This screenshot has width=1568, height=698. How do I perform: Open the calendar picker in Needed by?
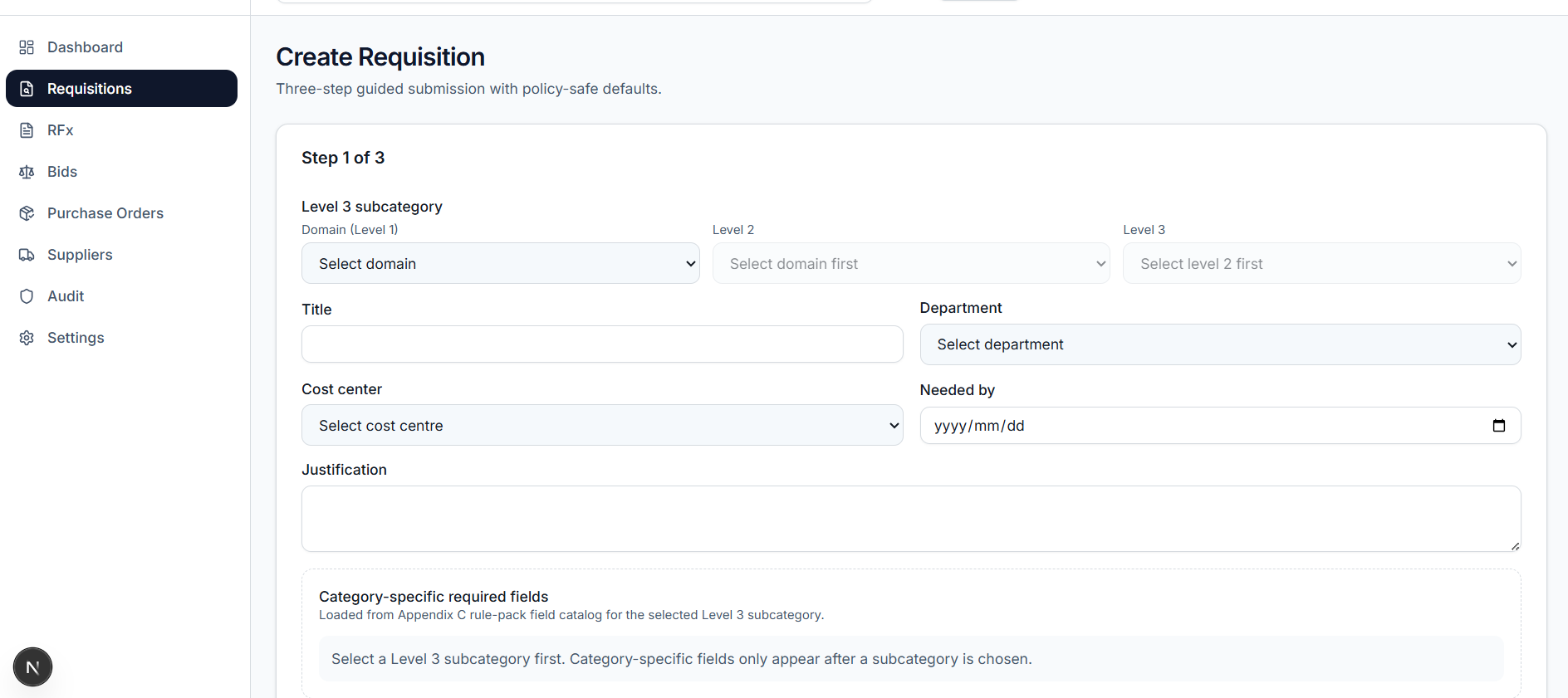[x=1498, y=426]
